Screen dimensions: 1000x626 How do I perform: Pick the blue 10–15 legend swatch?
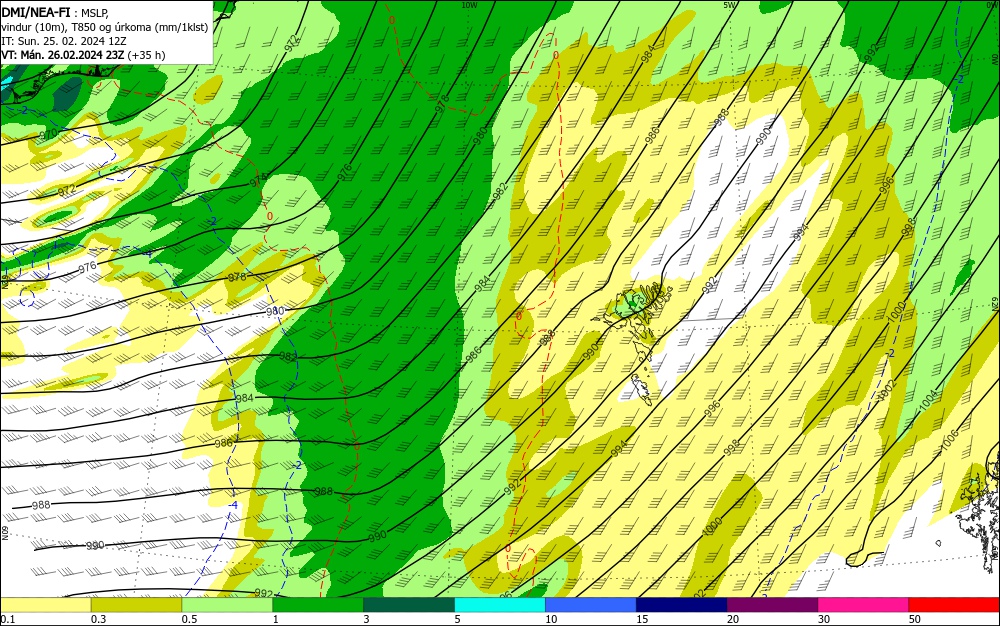591,604
